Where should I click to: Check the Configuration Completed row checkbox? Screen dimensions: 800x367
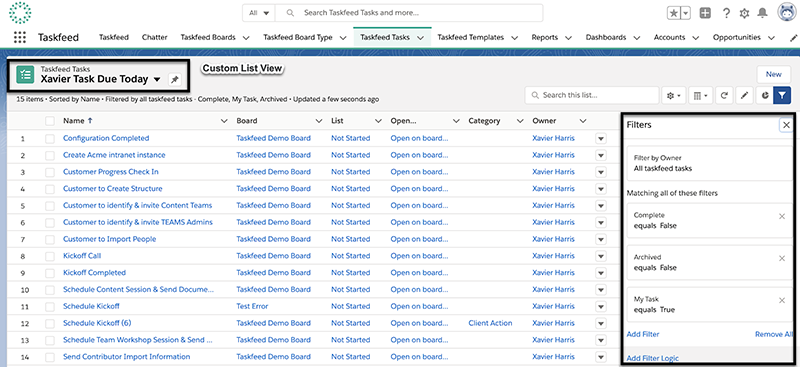[x=49, y=138]
